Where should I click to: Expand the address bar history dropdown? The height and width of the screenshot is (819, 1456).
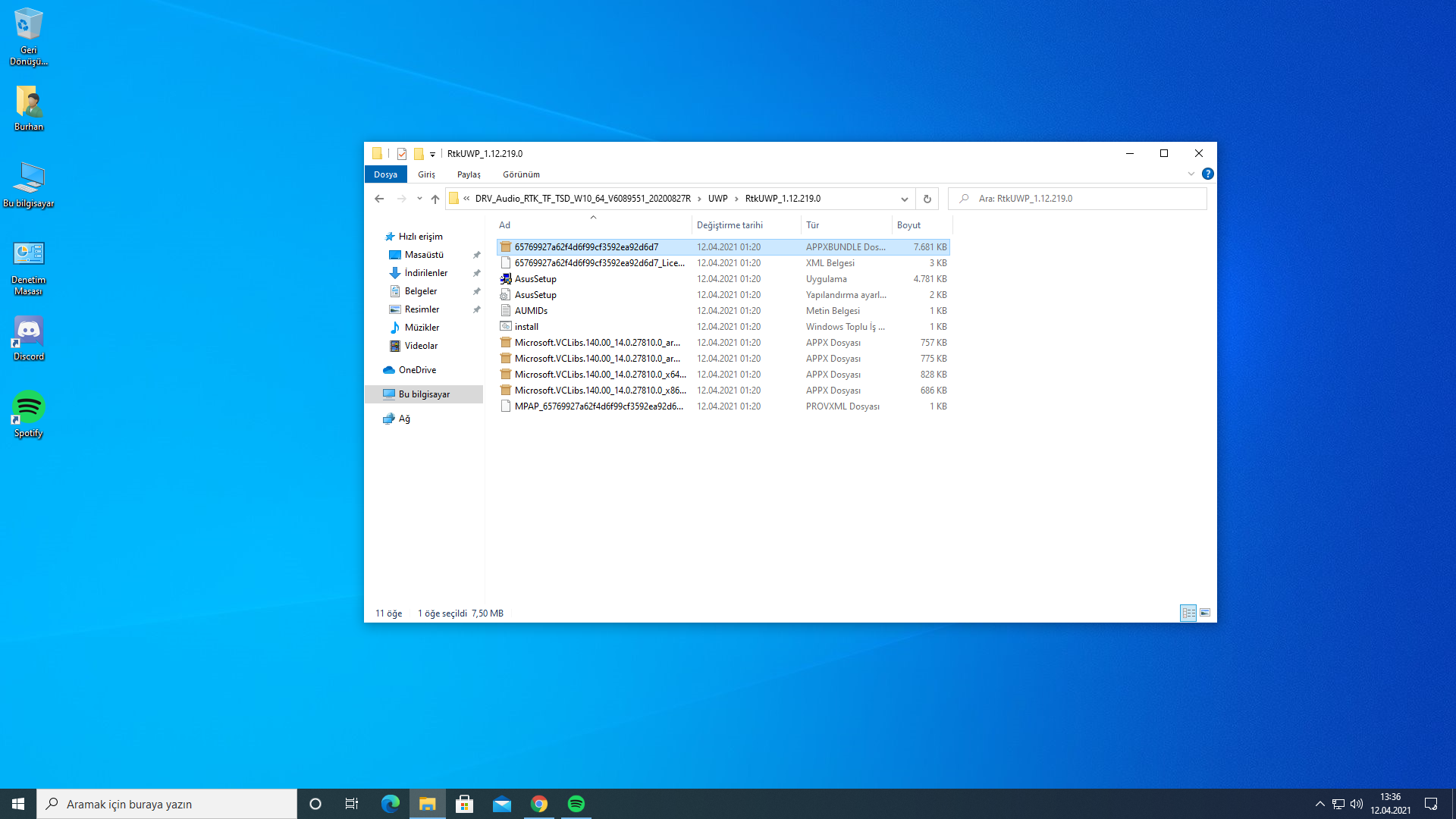(x=904, y=199)
